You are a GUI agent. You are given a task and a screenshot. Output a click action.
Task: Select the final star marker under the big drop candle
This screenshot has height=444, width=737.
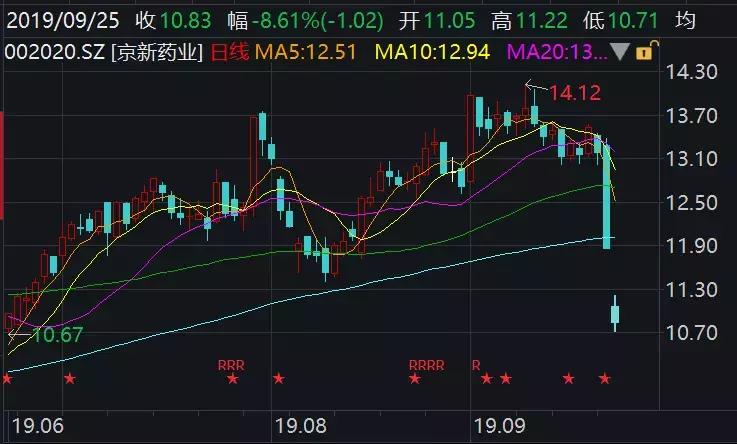click(x=605, y=378)
